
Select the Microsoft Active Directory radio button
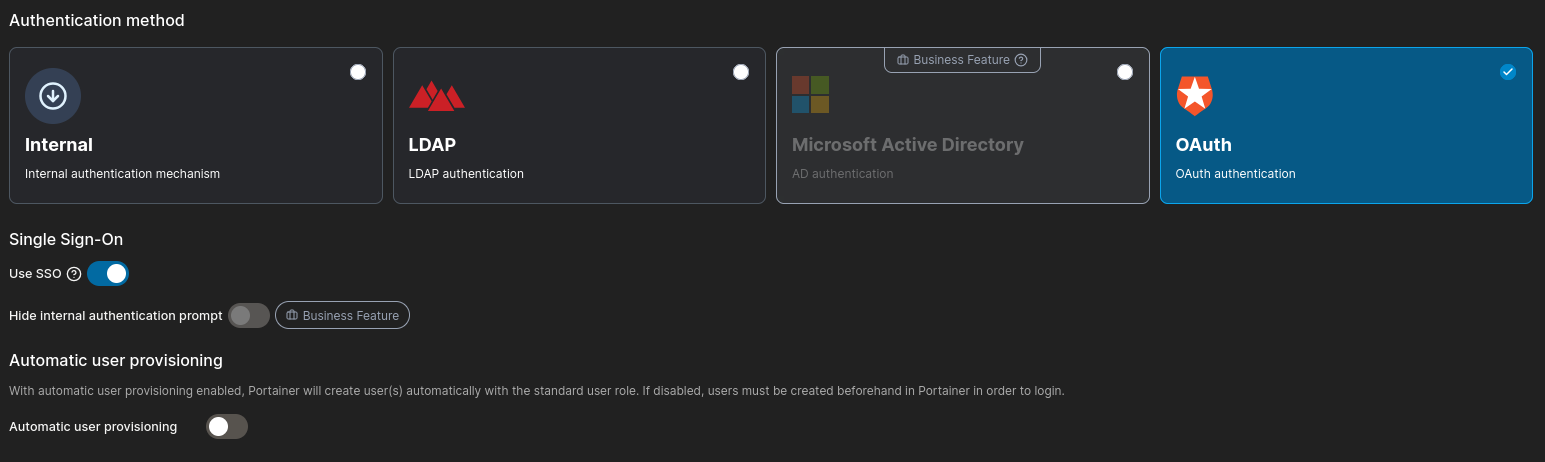[1125, 72]
